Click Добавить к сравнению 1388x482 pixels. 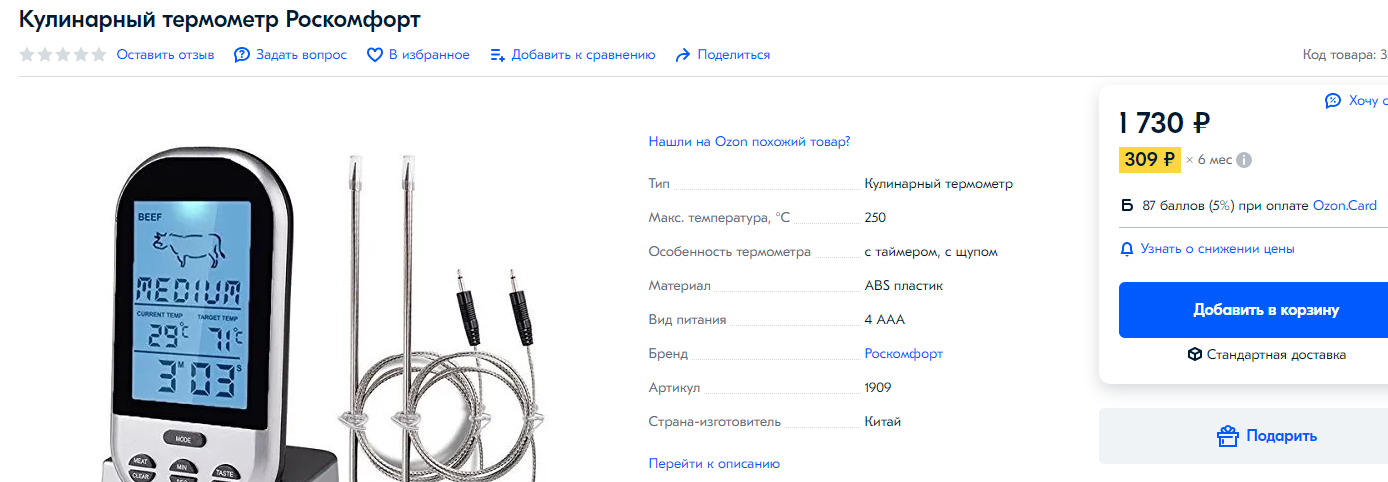click(x=584, y=55)
